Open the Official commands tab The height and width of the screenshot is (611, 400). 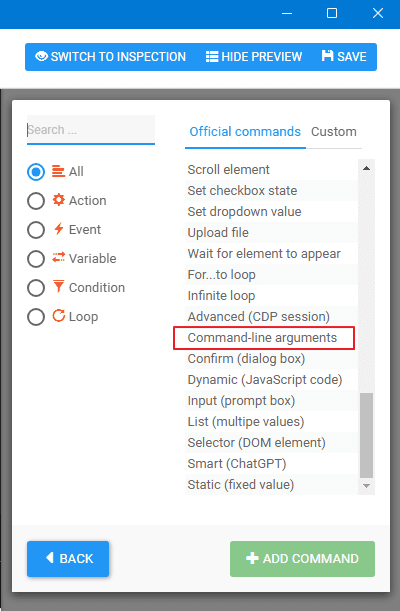[245, 132]
